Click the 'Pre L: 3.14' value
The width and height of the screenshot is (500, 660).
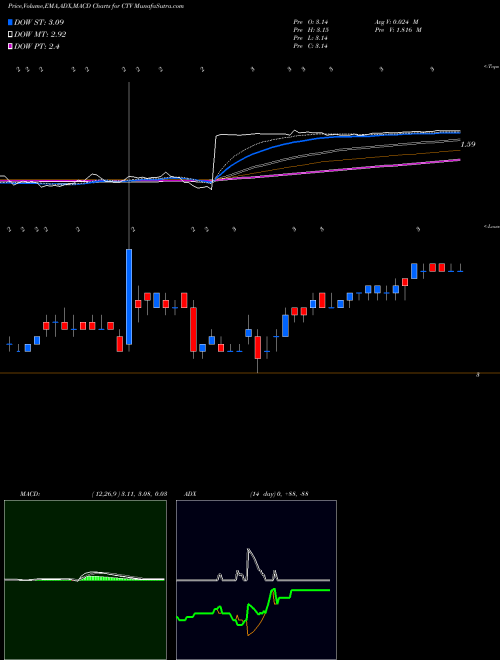point(311,38)
